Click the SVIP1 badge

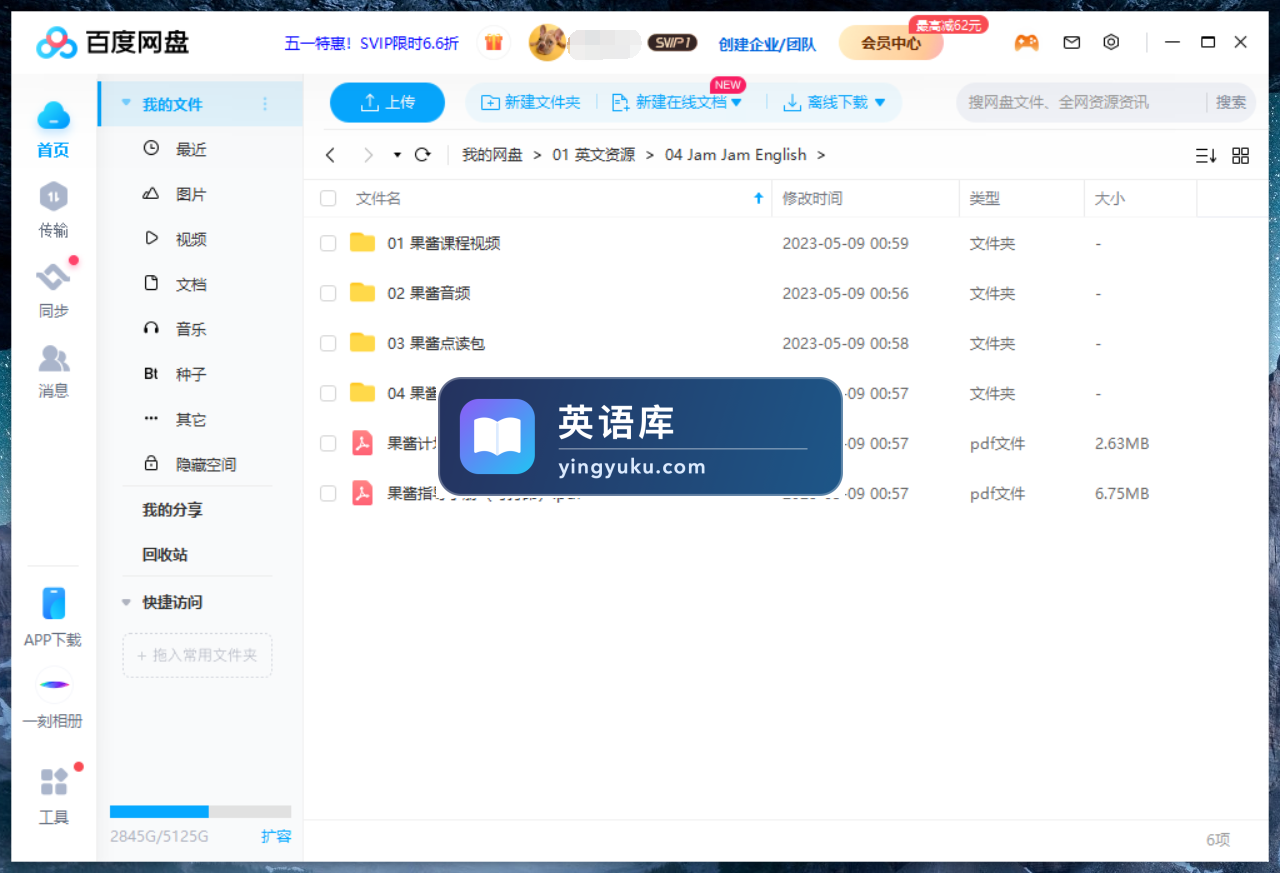[x=672, y=43]
